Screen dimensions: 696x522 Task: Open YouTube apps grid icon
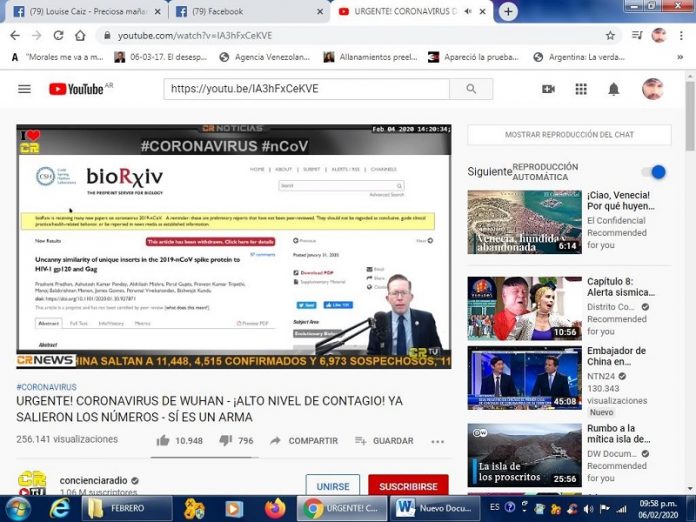click(x=581, y=89)
